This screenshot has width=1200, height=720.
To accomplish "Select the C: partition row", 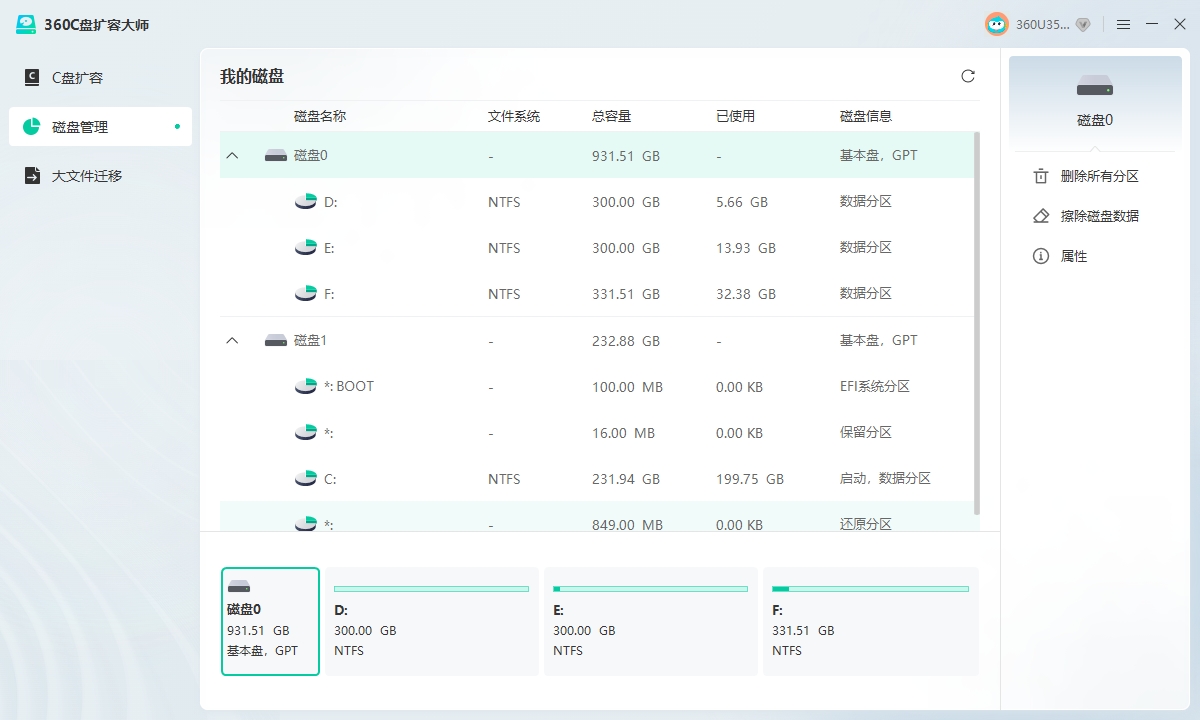I will click(x=596, y=479).
